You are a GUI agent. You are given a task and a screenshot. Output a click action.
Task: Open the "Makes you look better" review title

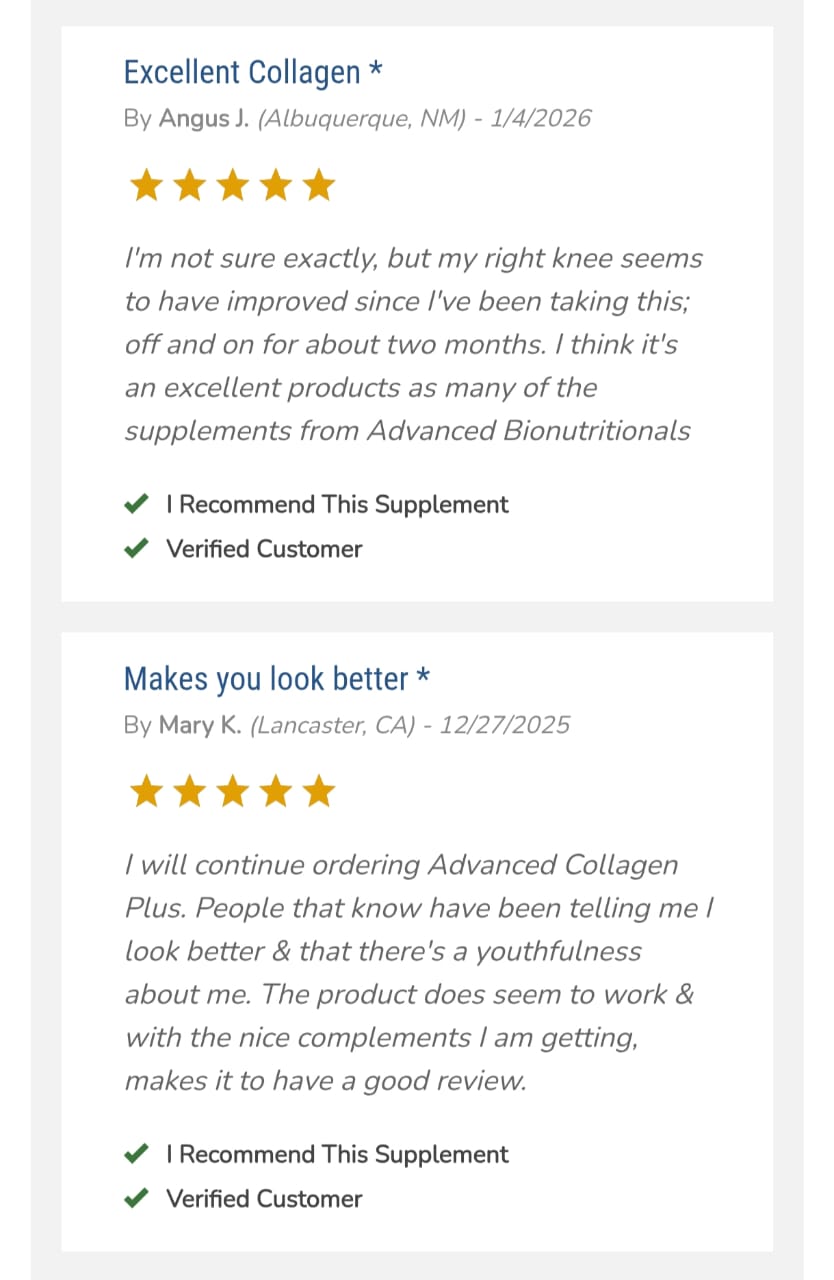pyautogui.click(x=266, y=679)
